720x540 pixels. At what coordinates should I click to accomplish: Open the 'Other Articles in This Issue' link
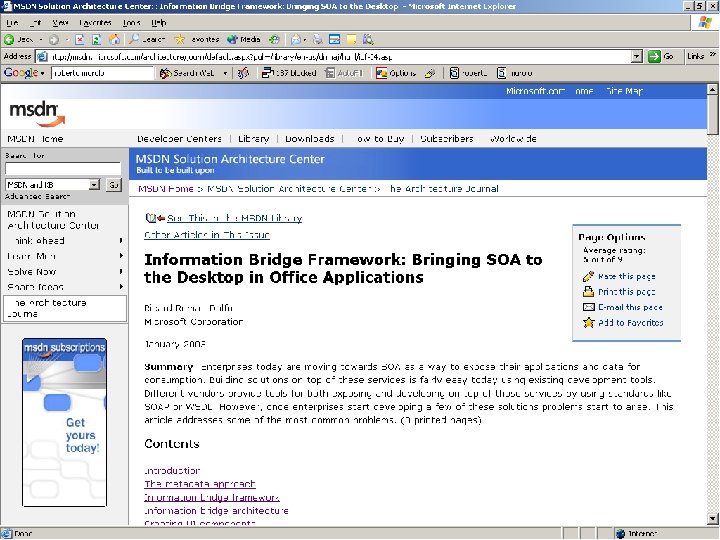pyautogui.click(x=207, y=235)
